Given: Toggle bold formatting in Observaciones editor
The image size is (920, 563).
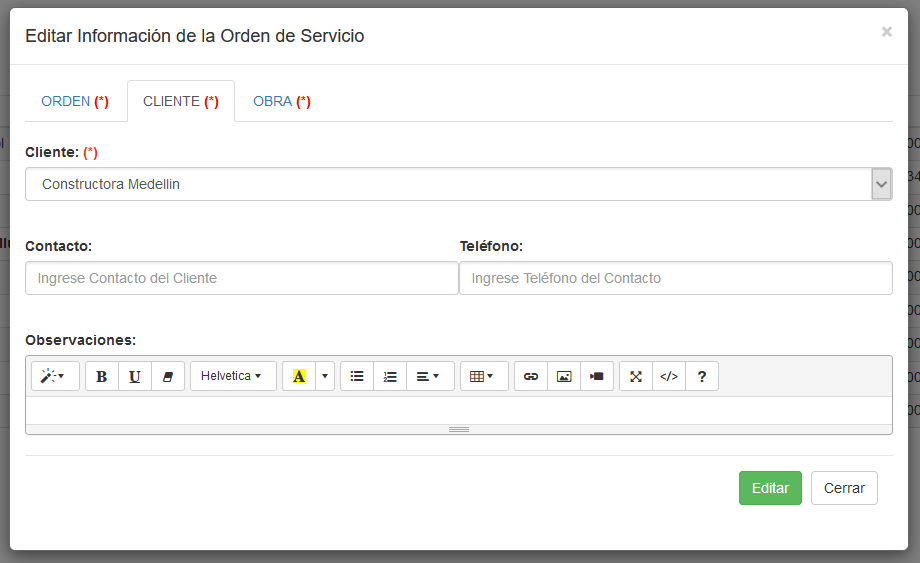Looking at the screenshot, I should point(102,377).
